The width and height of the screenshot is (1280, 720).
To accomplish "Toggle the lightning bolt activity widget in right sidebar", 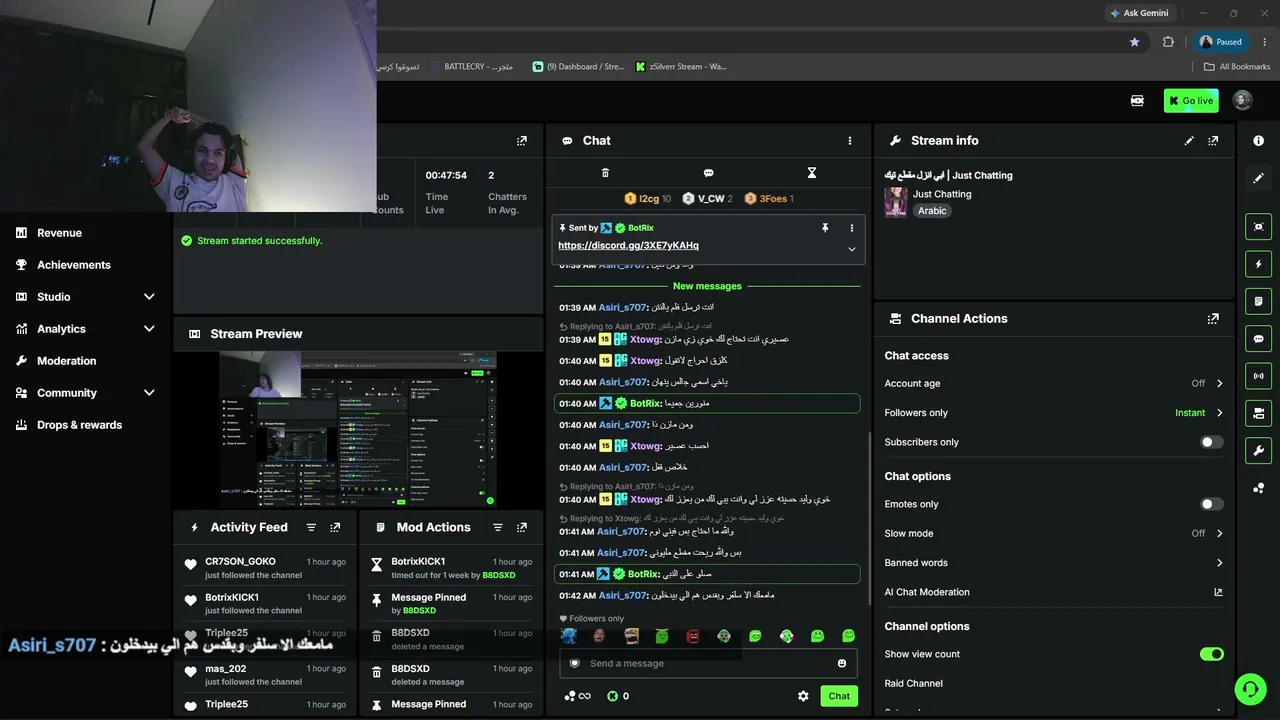I will click(1258, 264).
